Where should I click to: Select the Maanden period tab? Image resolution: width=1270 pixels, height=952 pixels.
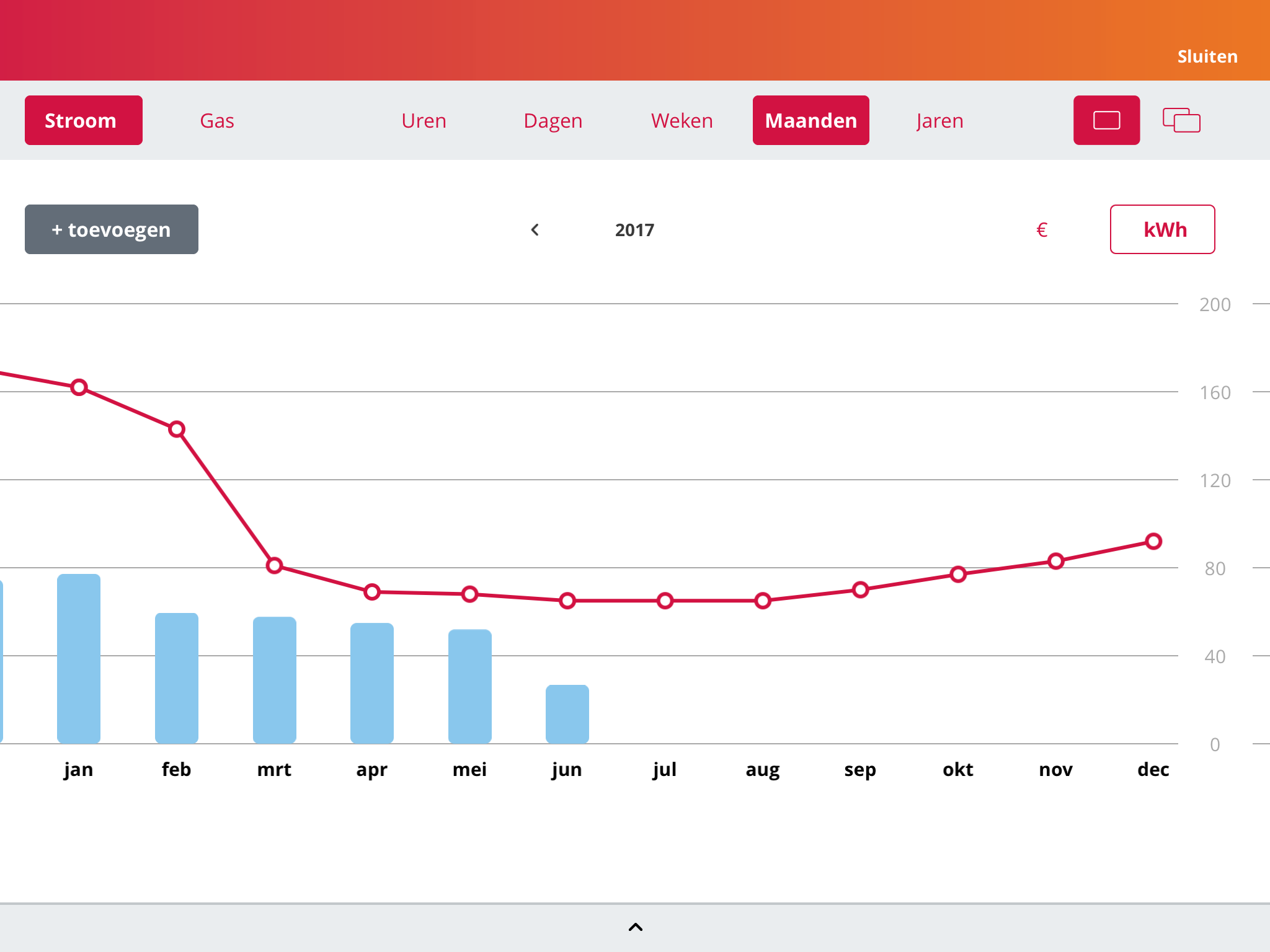[810, 120]
